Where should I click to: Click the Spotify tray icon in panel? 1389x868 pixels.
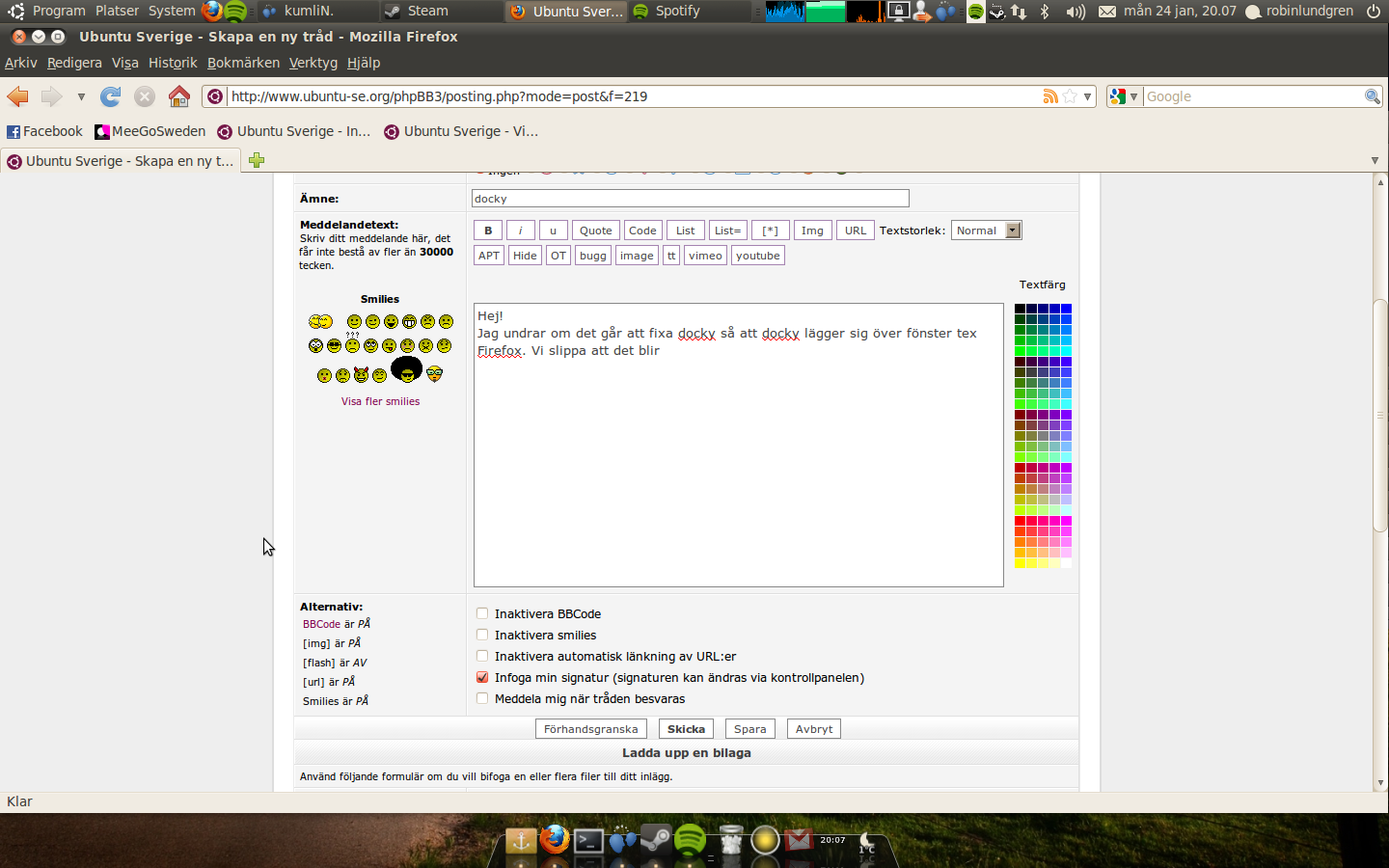coord(976,12)
